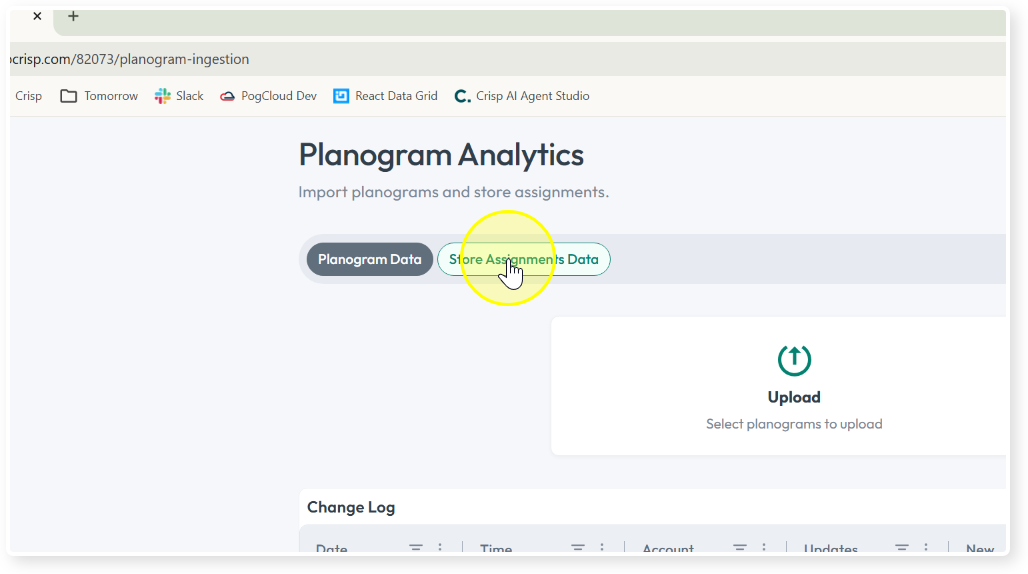Sort by the Date column header
Screen dimensions: 1028x574
click(x=332, y=549)
